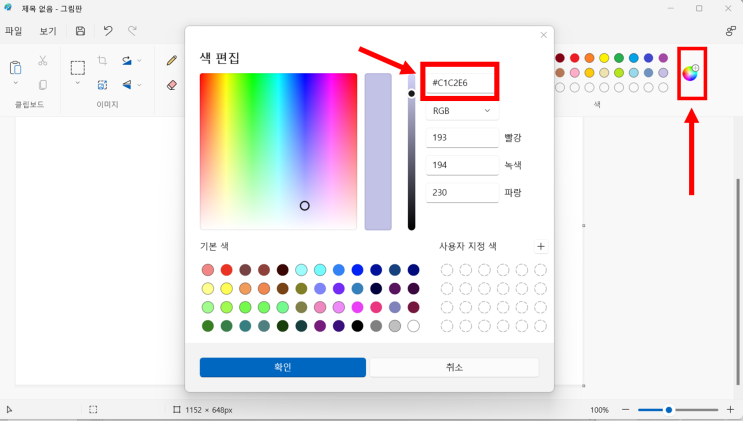Image resolution: width=743 pixels, height=421 pixels.
Task: Open the Edit colors rainbow wheel
Action: (690, 73)
